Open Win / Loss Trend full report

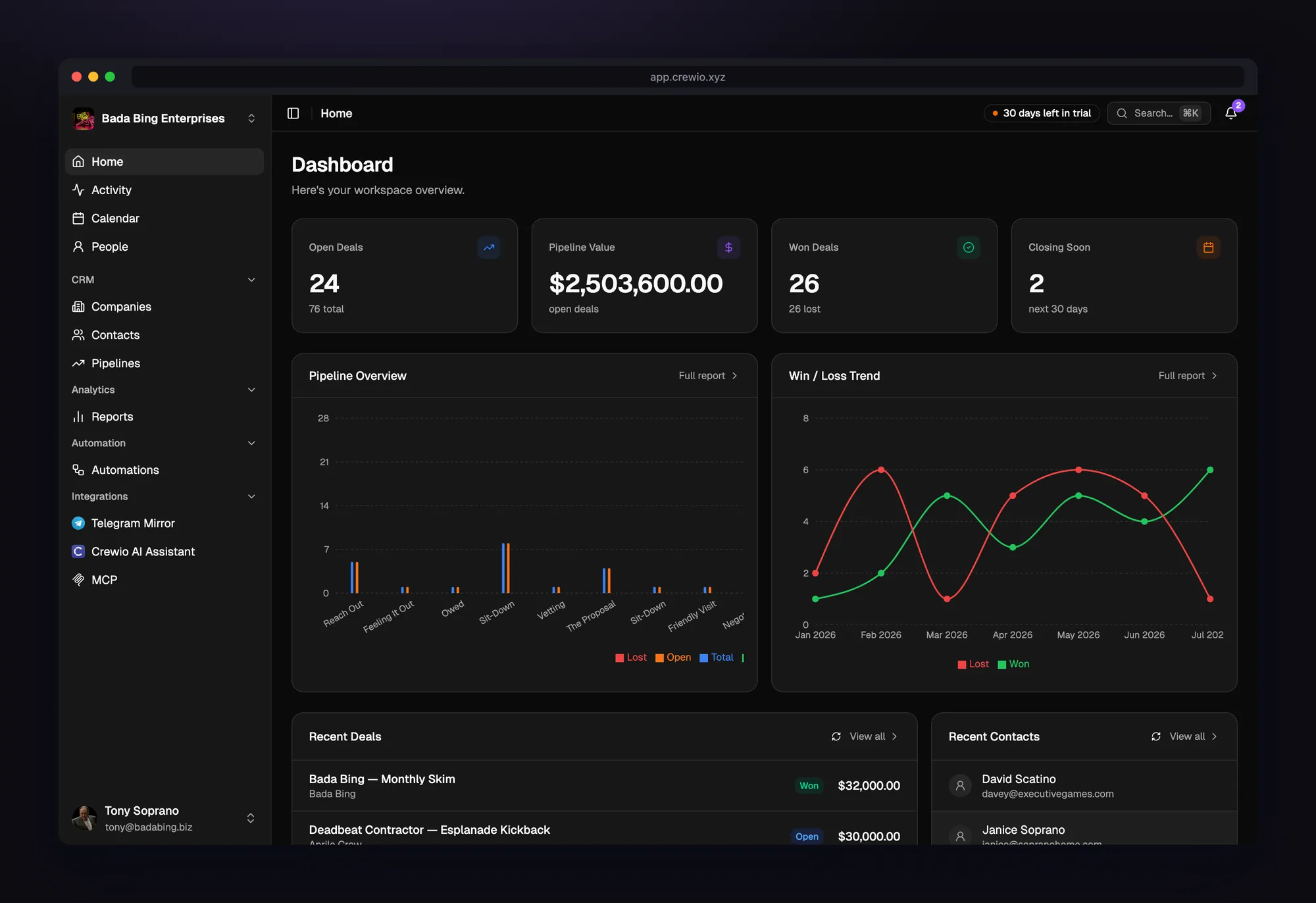pos(1188,376)
